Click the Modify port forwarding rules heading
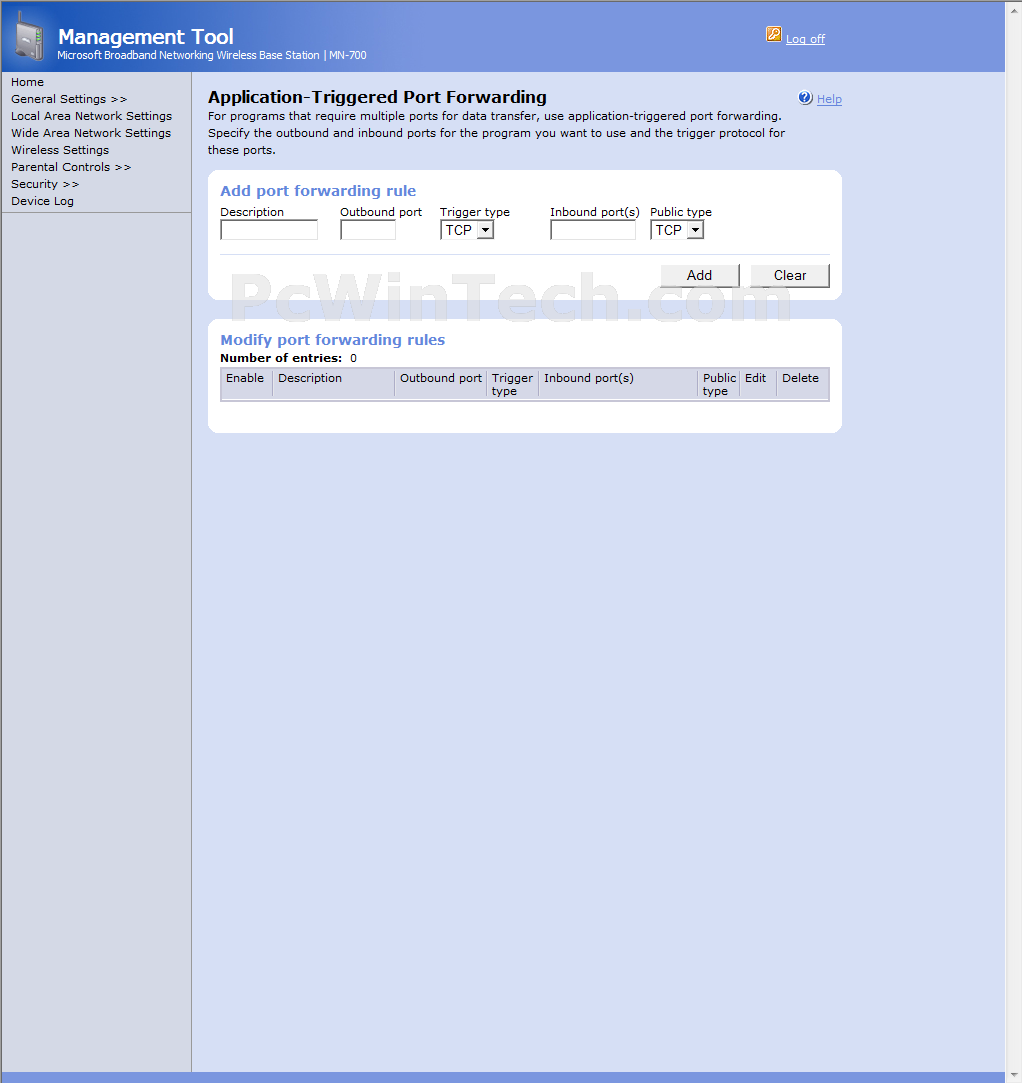 (x=333, y=340)
